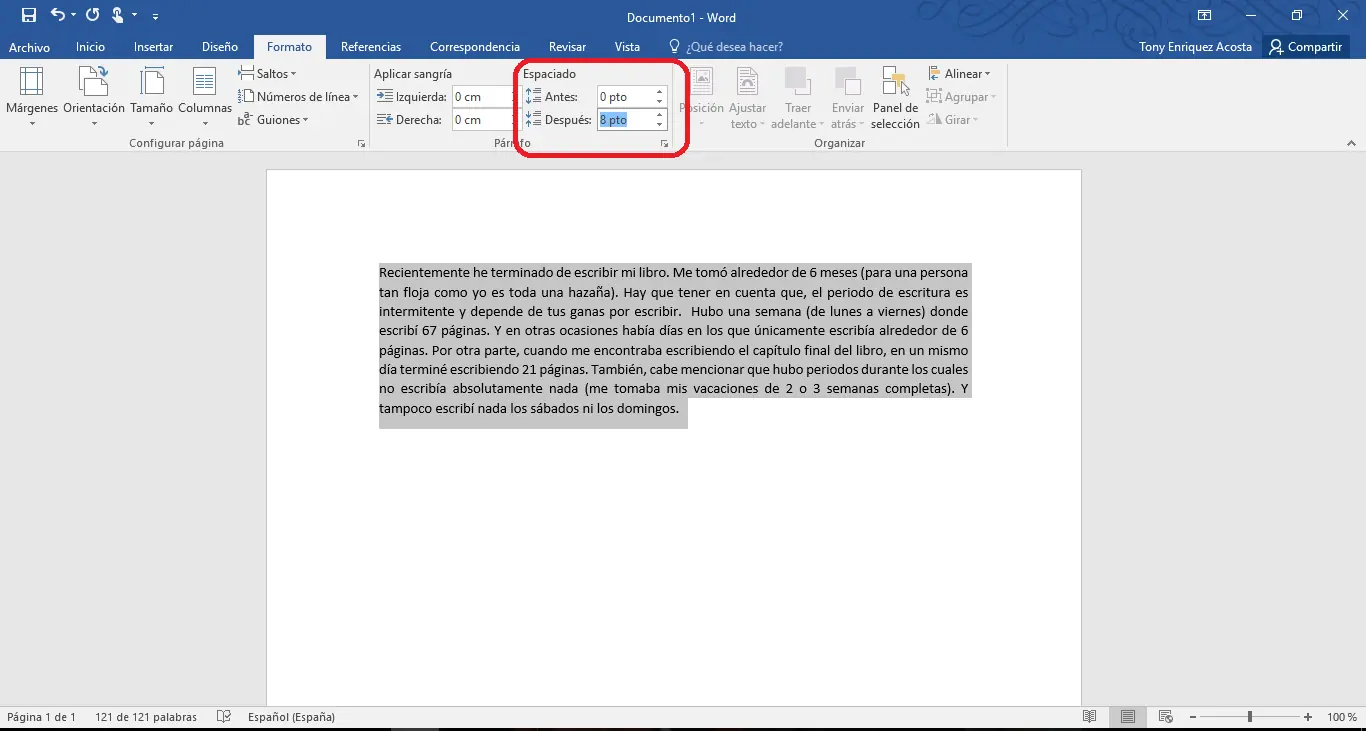This screenshot has width=1366, height=731.
Task: Click the zoom slider handle
Action: pos(1250,717)
